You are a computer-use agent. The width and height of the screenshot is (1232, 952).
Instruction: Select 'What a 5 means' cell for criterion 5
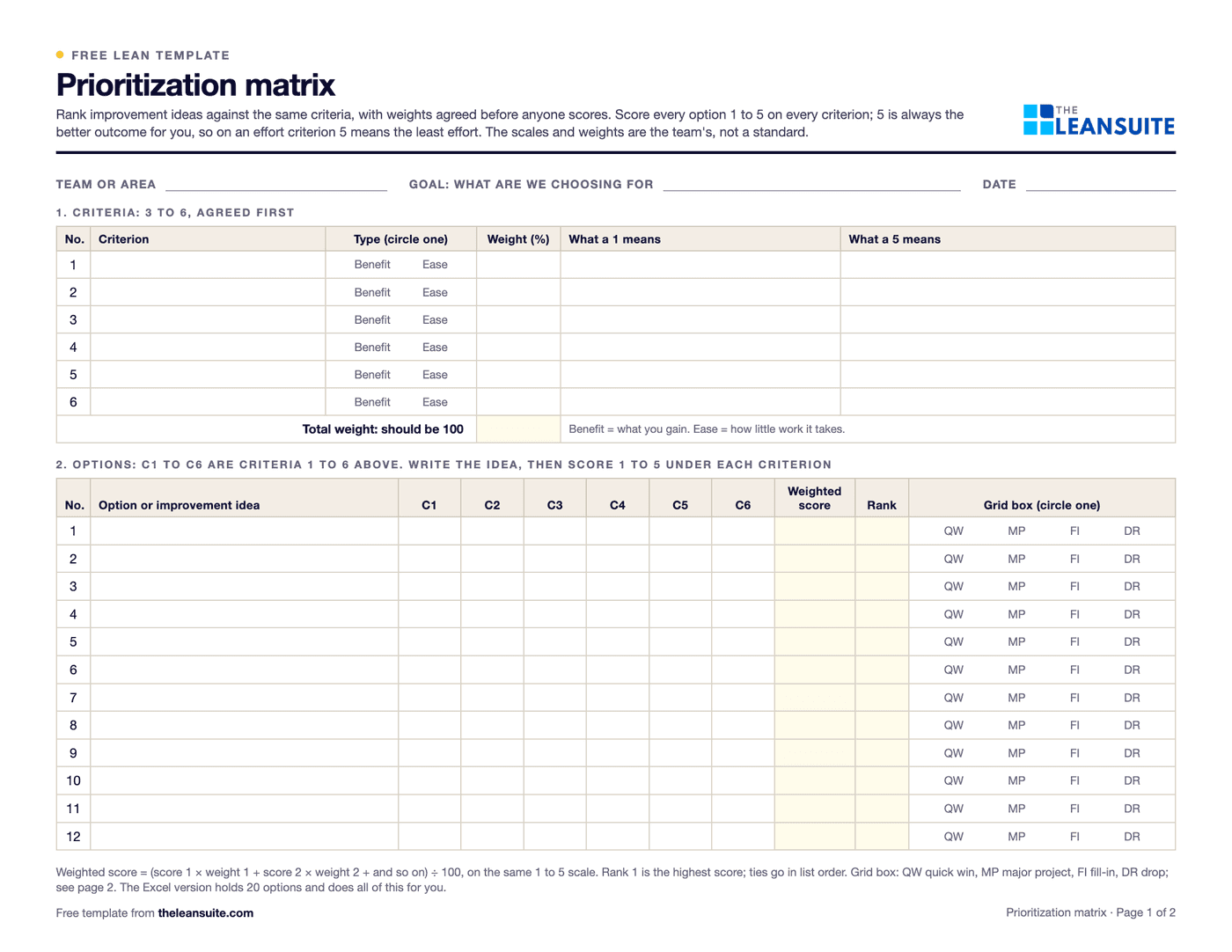click(1008, 375)
